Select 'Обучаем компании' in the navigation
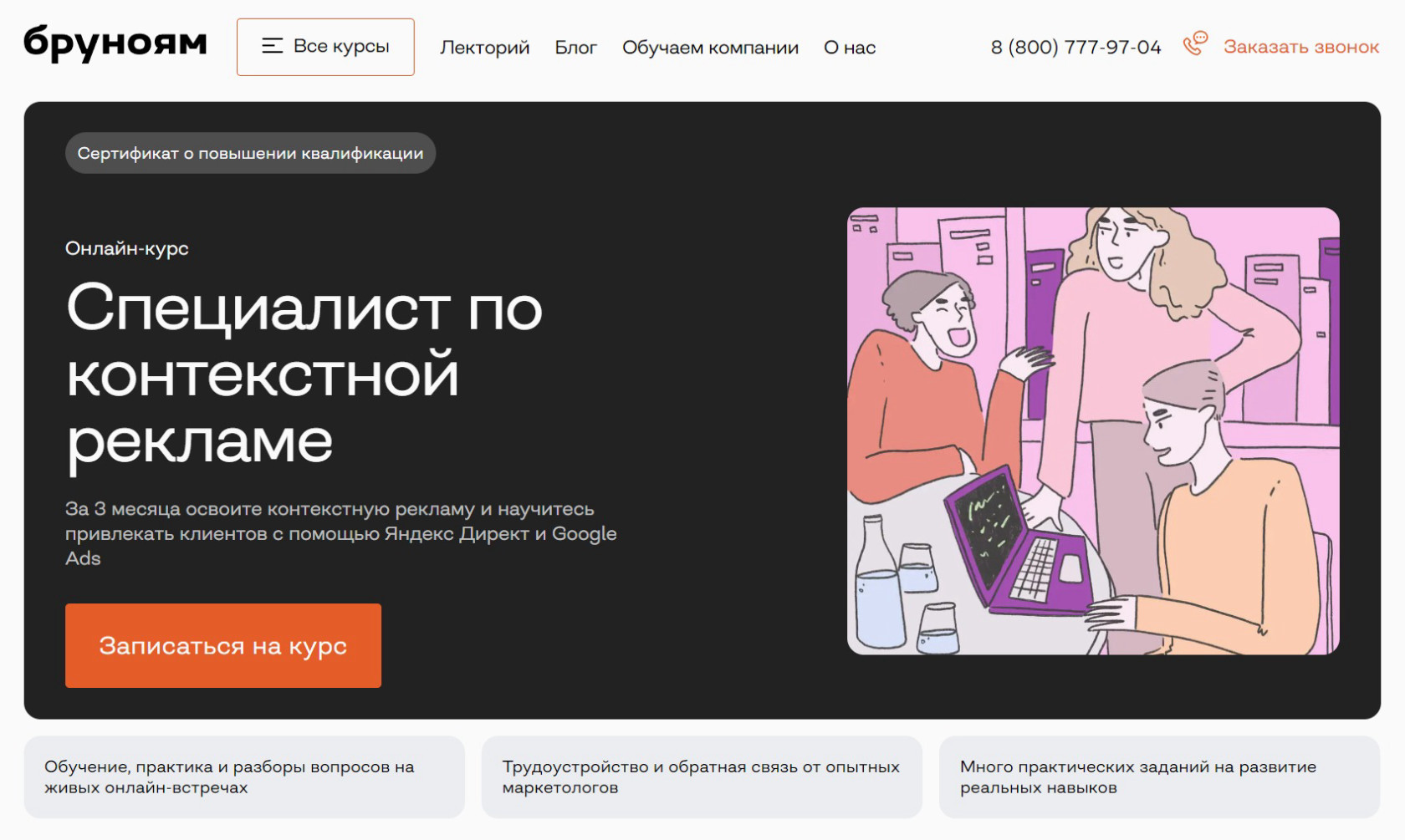The width and height of the screenshot is (1405, 840). point(709,48)
